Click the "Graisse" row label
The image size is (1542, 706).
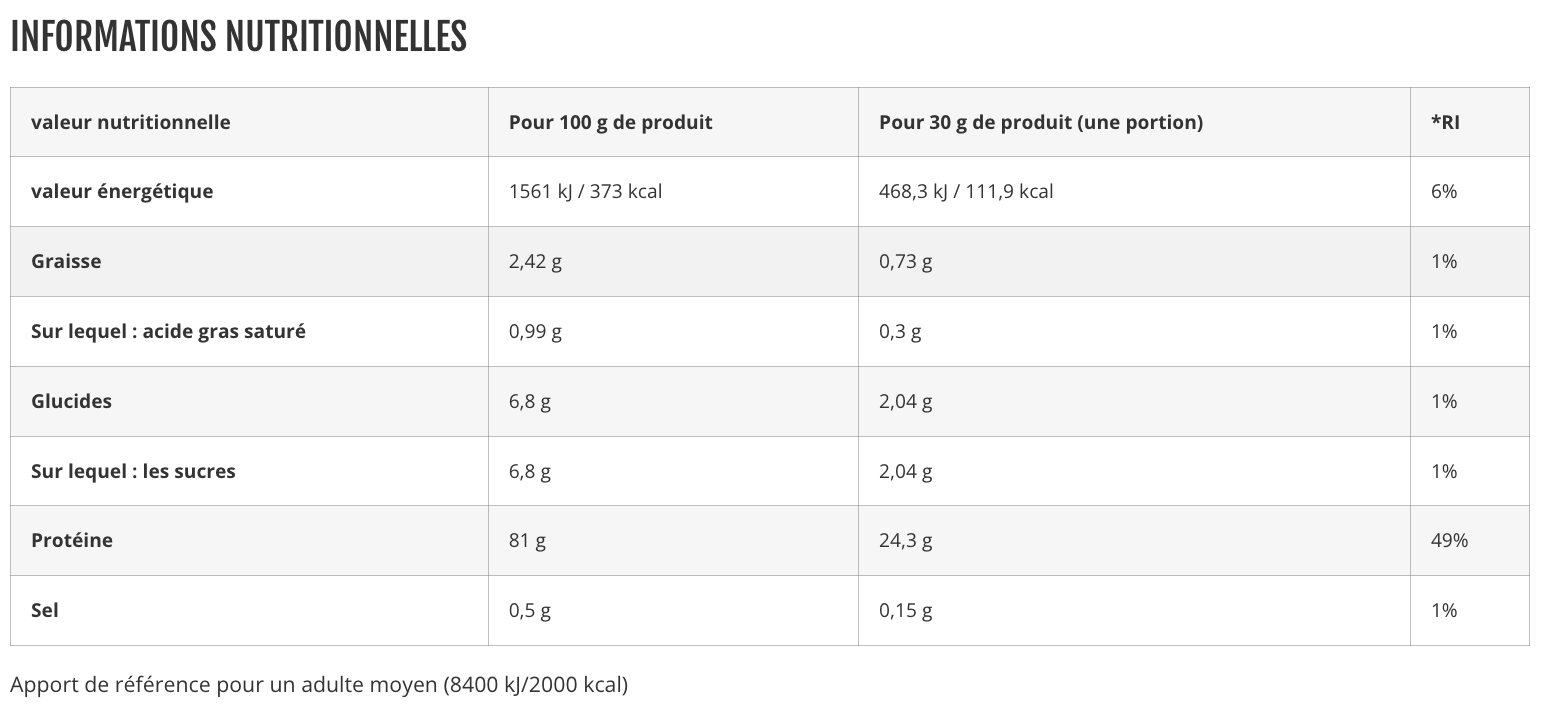[x=66, y=261]
